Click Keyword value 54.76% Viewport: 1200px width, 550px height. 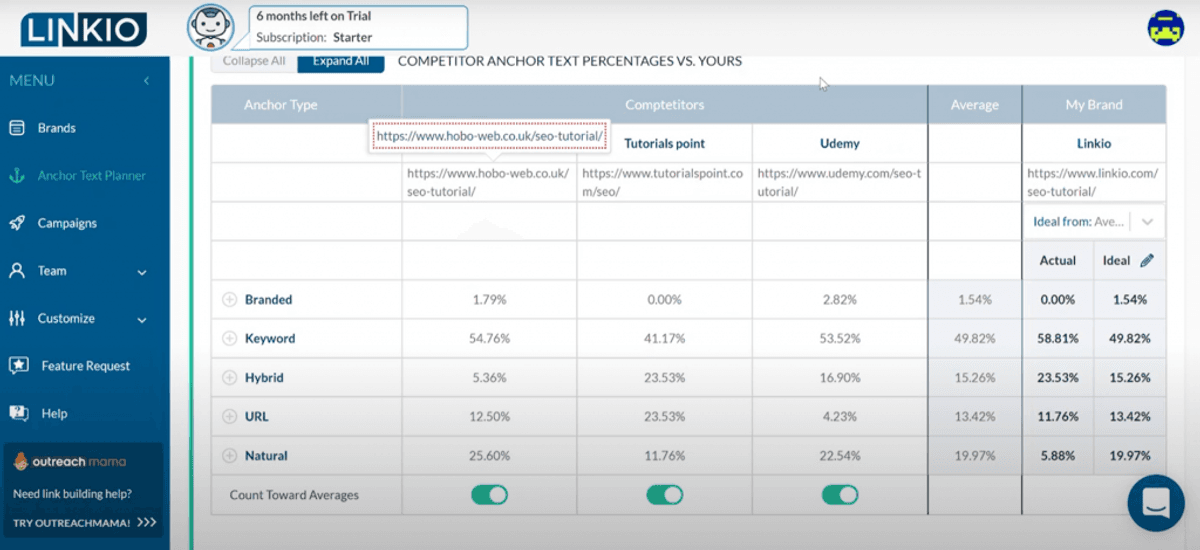coord(489,338)
